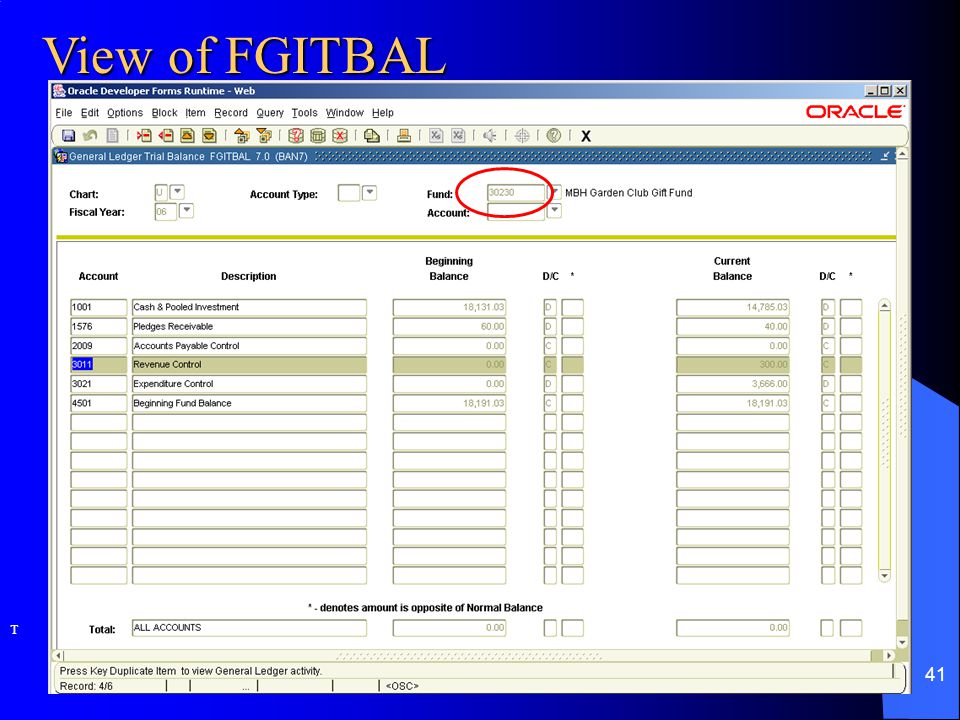The width and height of the screenshot is (960, 720).
Task: Open the Record menu
Action: [231, 113]
